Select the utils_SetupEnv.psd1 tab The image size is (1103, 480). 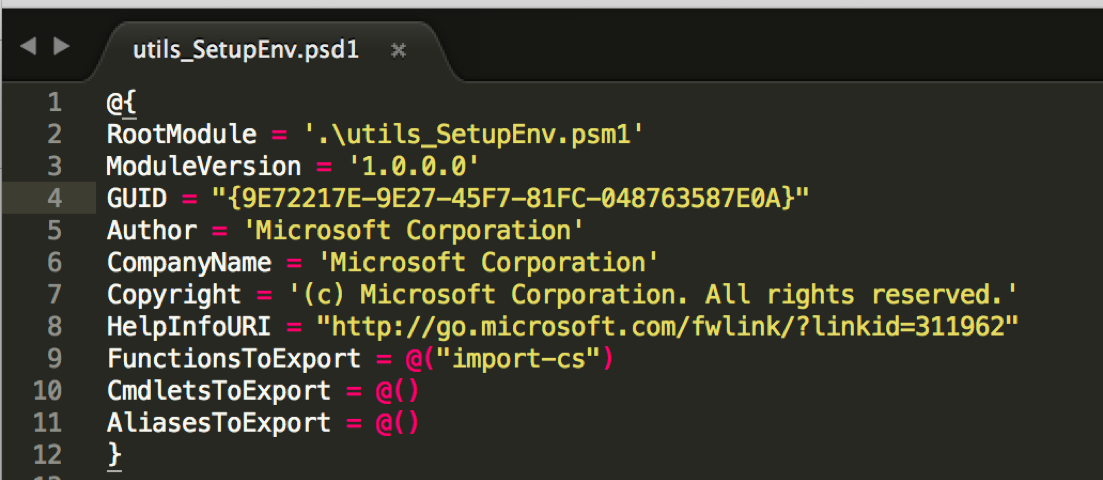[x=246, y=51]
